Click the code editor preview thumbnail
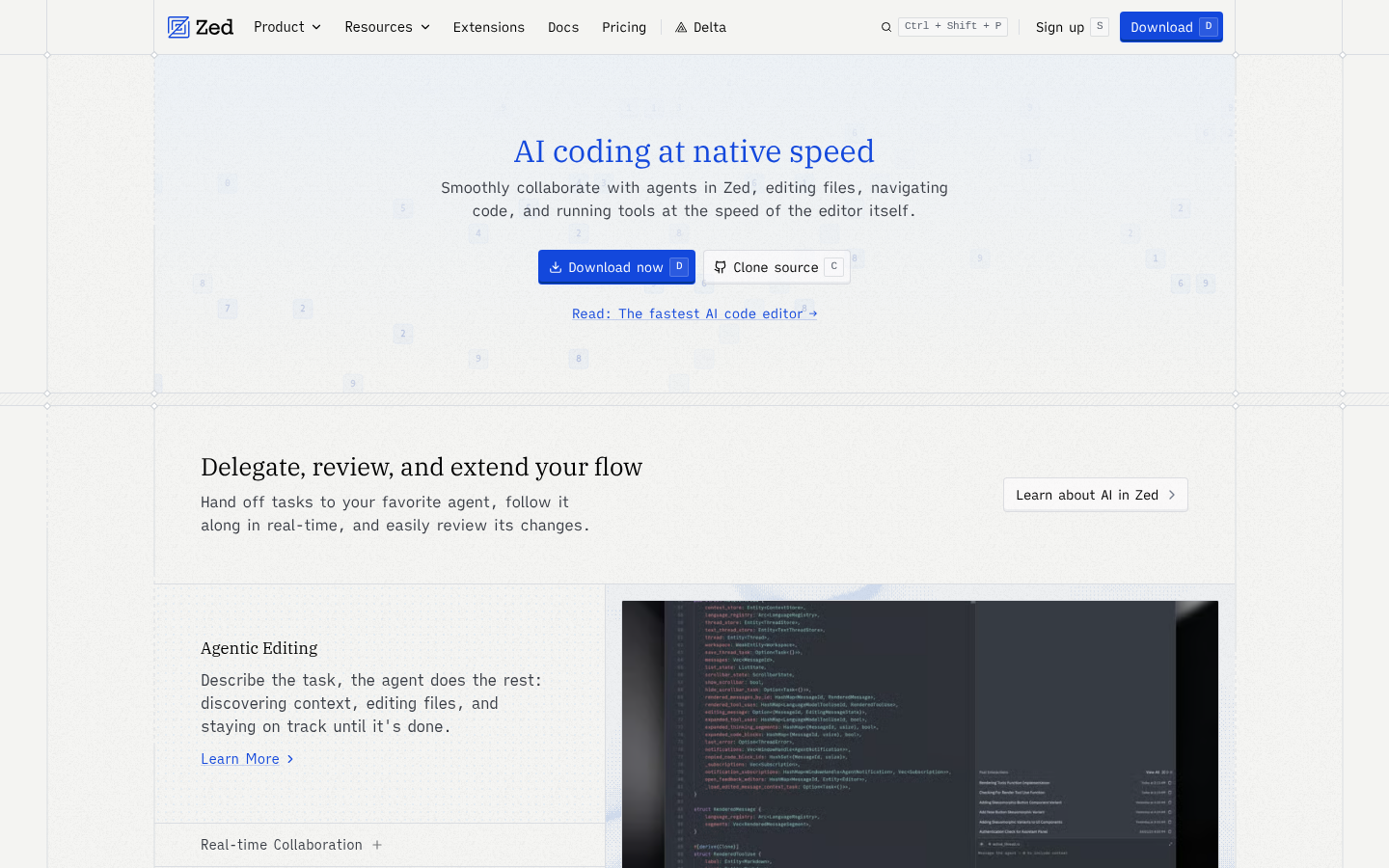Viewport: 1389px width, 868px height. click(920, 734)
